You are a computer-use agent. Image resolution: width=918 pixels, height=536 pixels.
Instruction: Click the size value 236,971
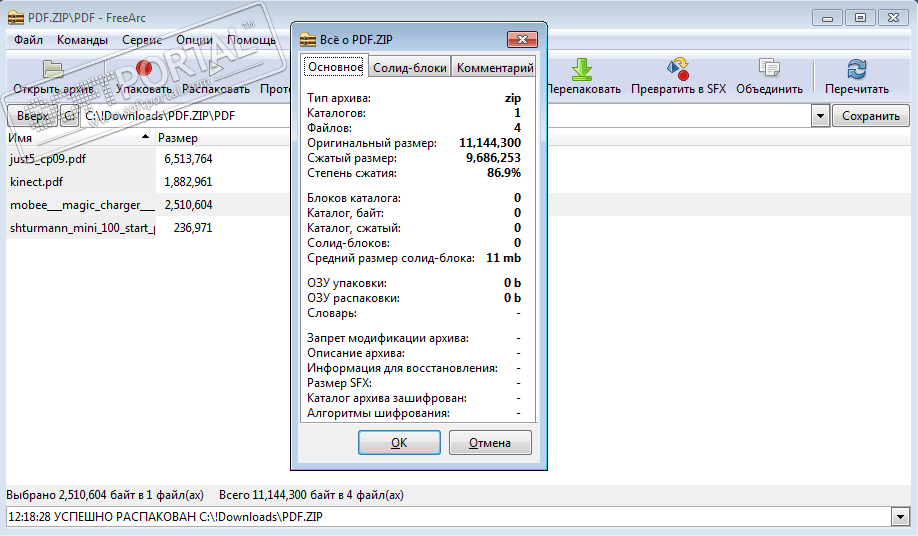click(x=193, y=228)
